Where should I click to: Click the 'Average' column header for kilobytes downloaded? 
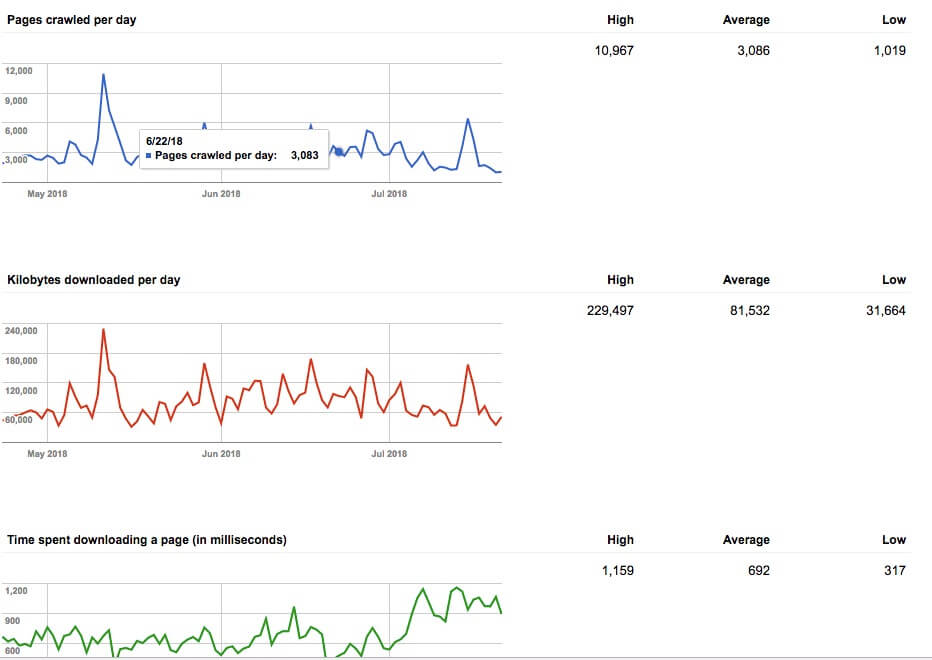click(x=746, y=279)
